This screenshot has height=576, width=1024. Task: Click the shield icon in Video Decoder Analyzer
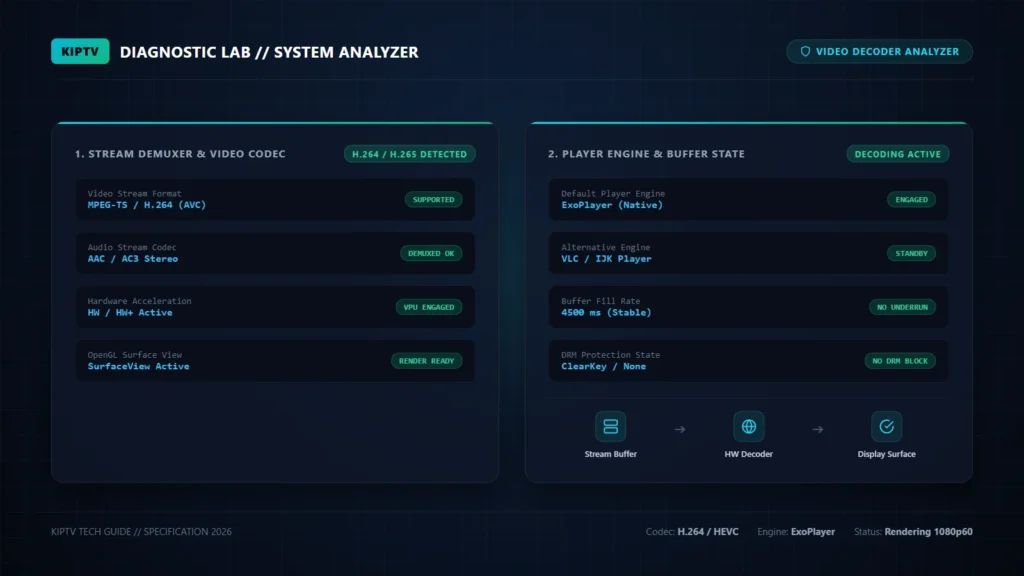(805, 52)
